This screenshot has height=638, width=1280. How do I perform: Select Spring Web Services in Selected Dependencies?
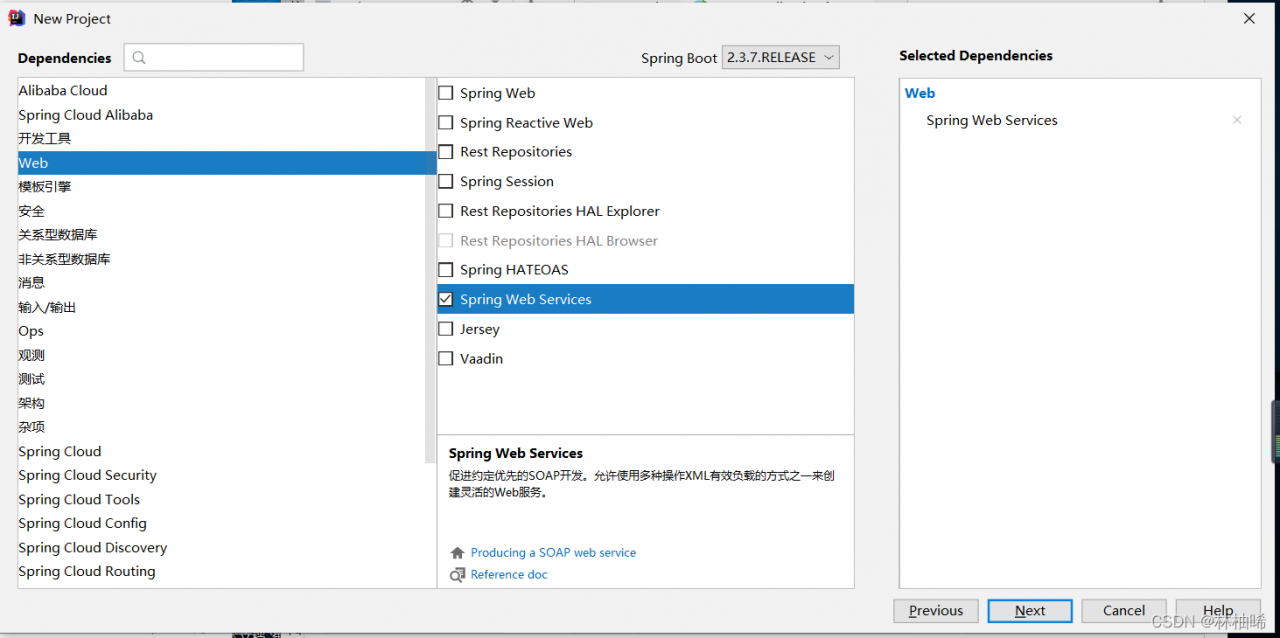992,120
